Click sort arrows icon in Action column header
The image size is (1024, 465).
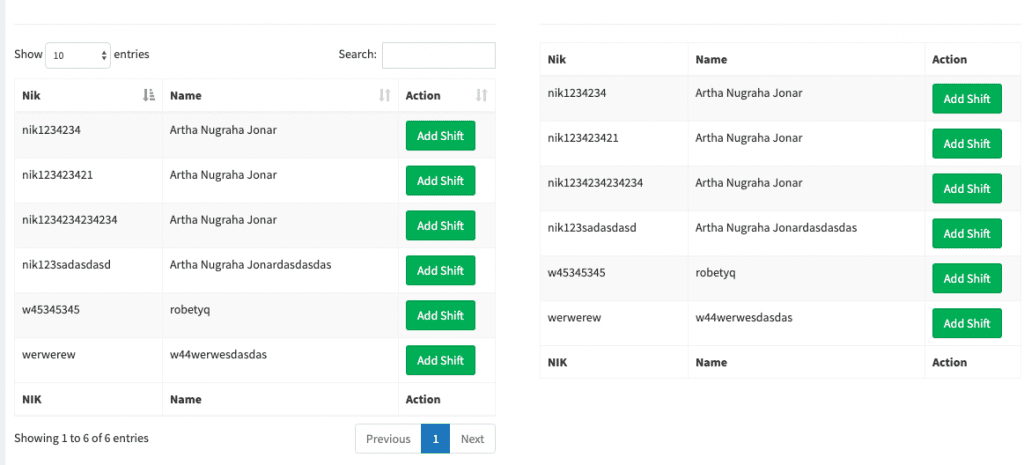pos(481,96)
